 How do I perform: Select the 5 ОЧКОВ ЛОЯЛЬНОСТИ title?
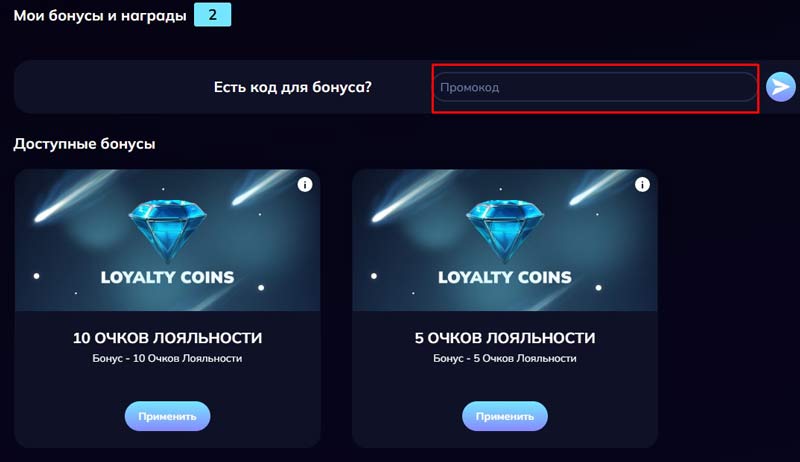tap(505, 338)
